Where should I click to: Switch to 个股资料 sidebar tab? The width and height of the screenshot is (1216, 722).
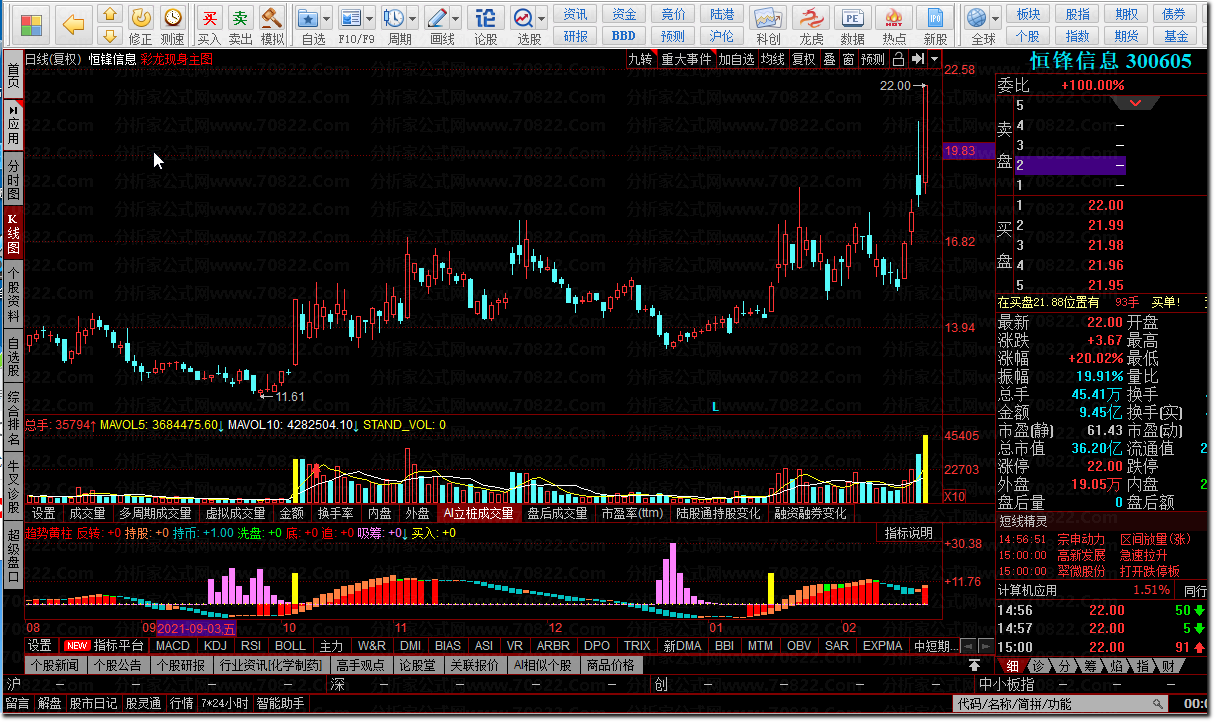[x=13, y=295]
